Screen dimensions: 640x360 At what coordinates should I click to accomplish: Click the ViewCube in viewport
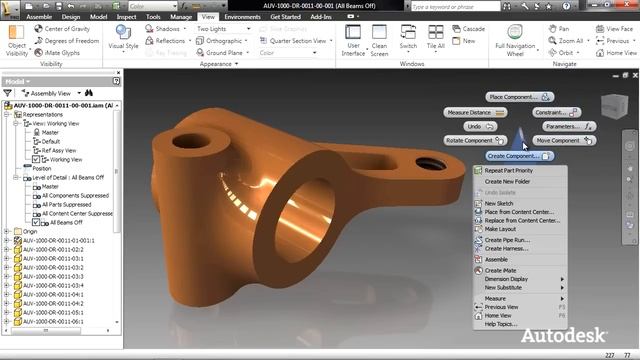614,107
